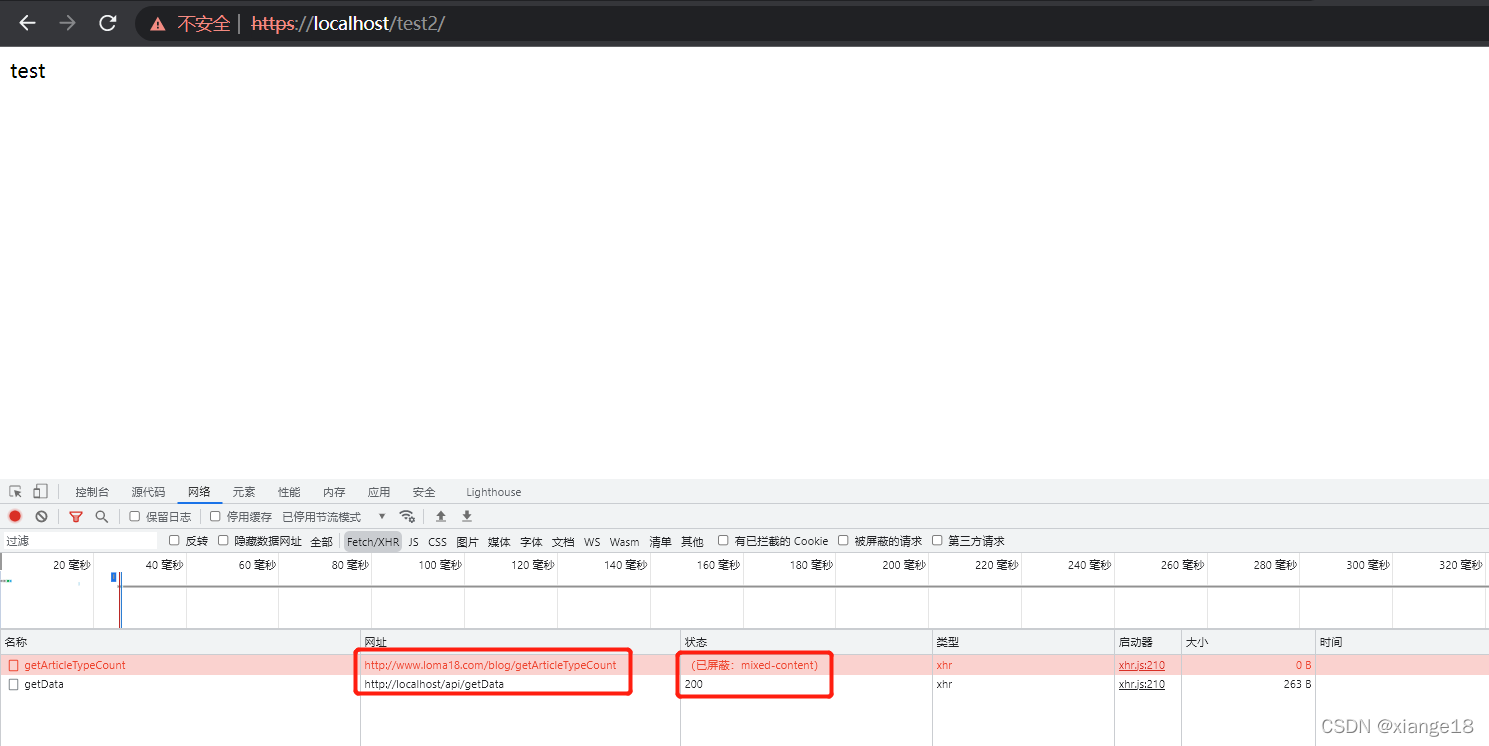This screenshot has width=1489, height=746.
Task: Filter requests by 清单
Action: [660, 542]
